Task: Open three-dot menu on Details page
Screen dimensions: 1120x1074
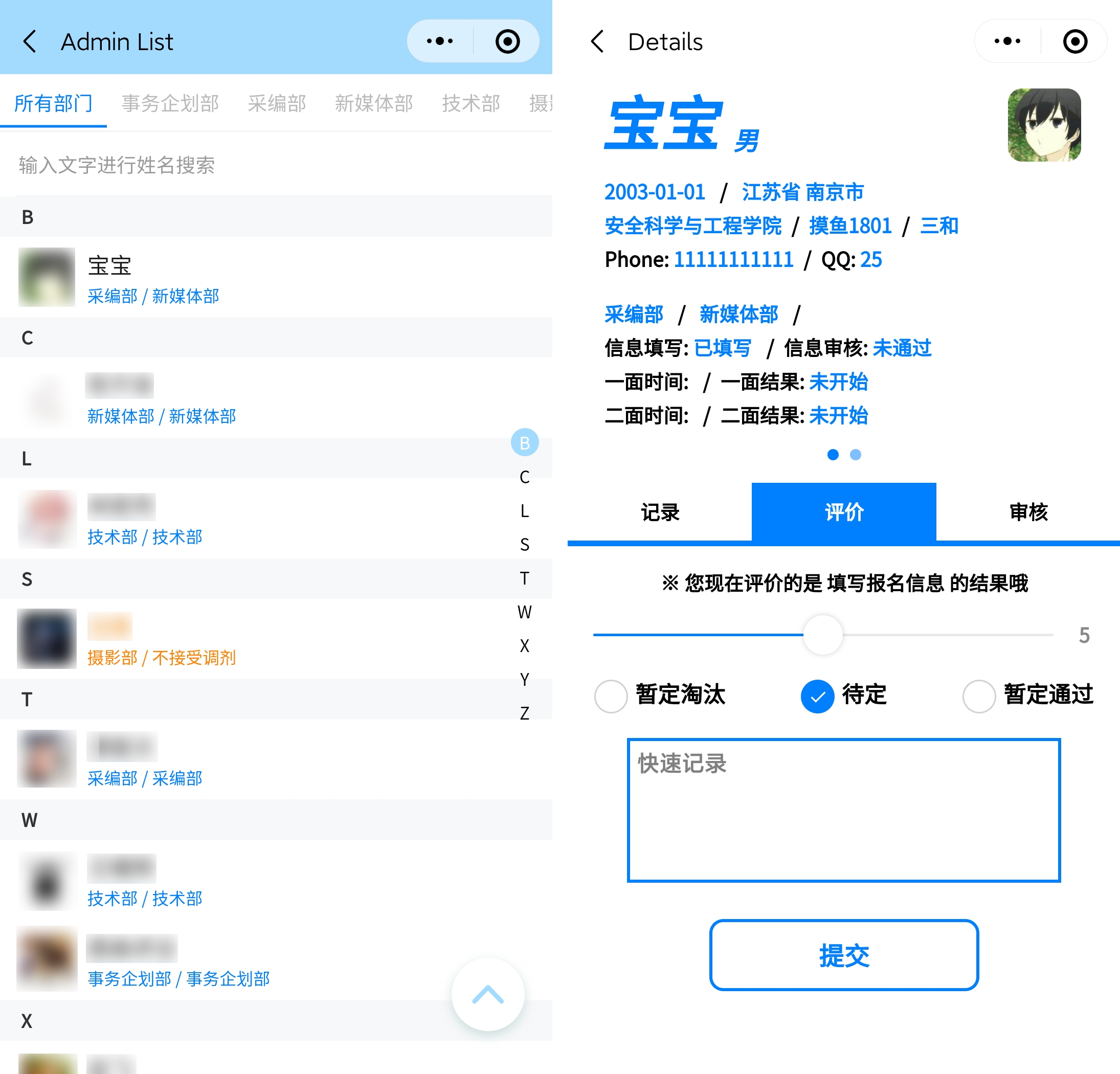Action: pyautogui.click(x=1007, y=41)
